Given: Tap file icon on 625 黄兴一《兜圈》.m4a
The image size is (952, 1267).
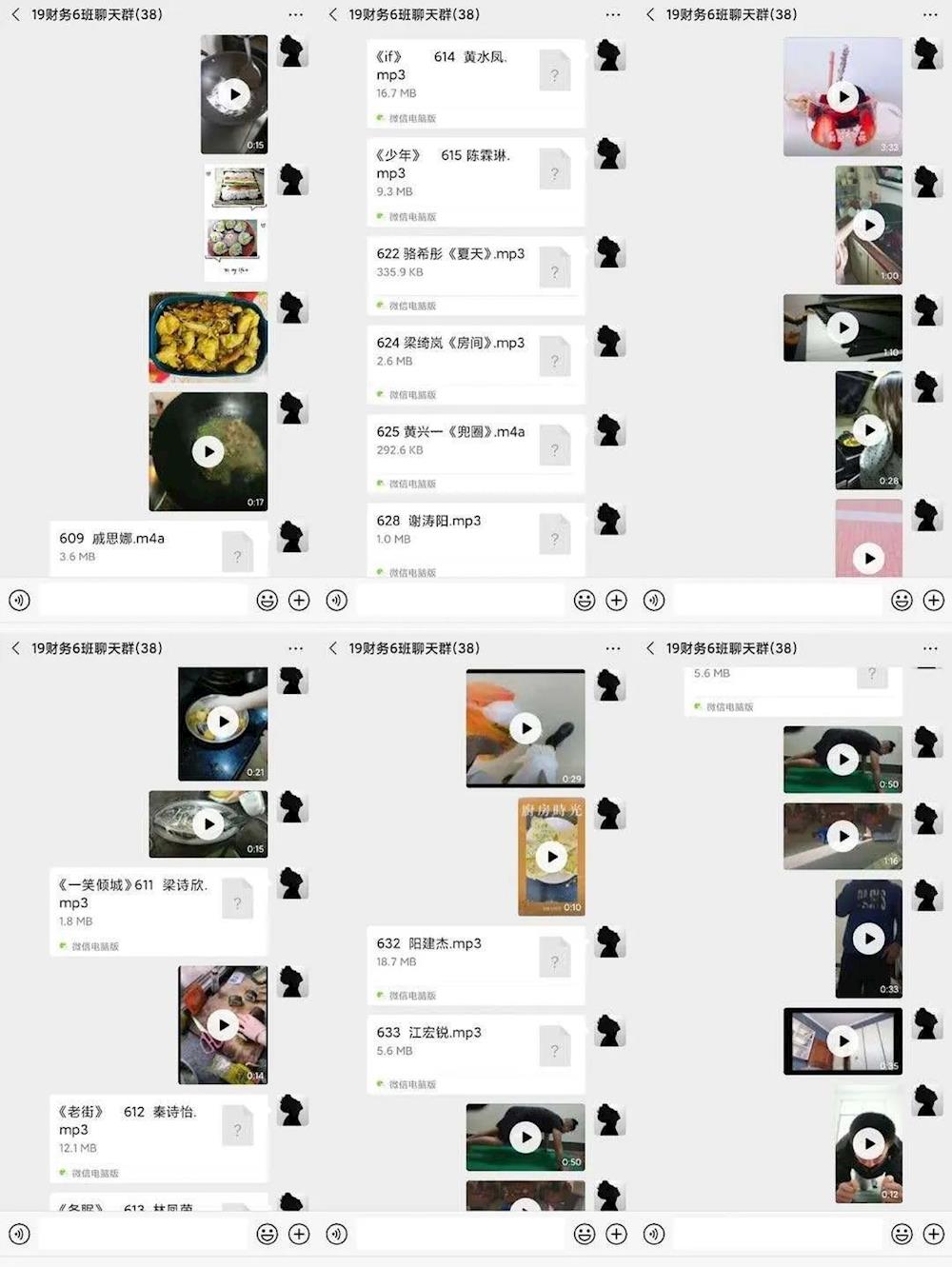Looking at the screenshot, I should (555, 446).
